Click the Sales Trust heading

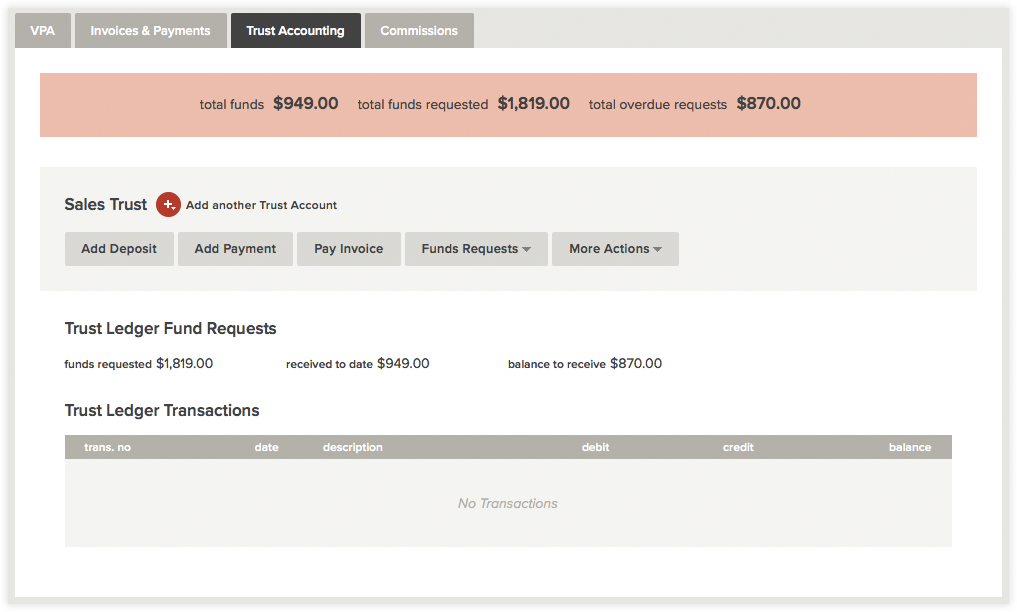[106, 205]
